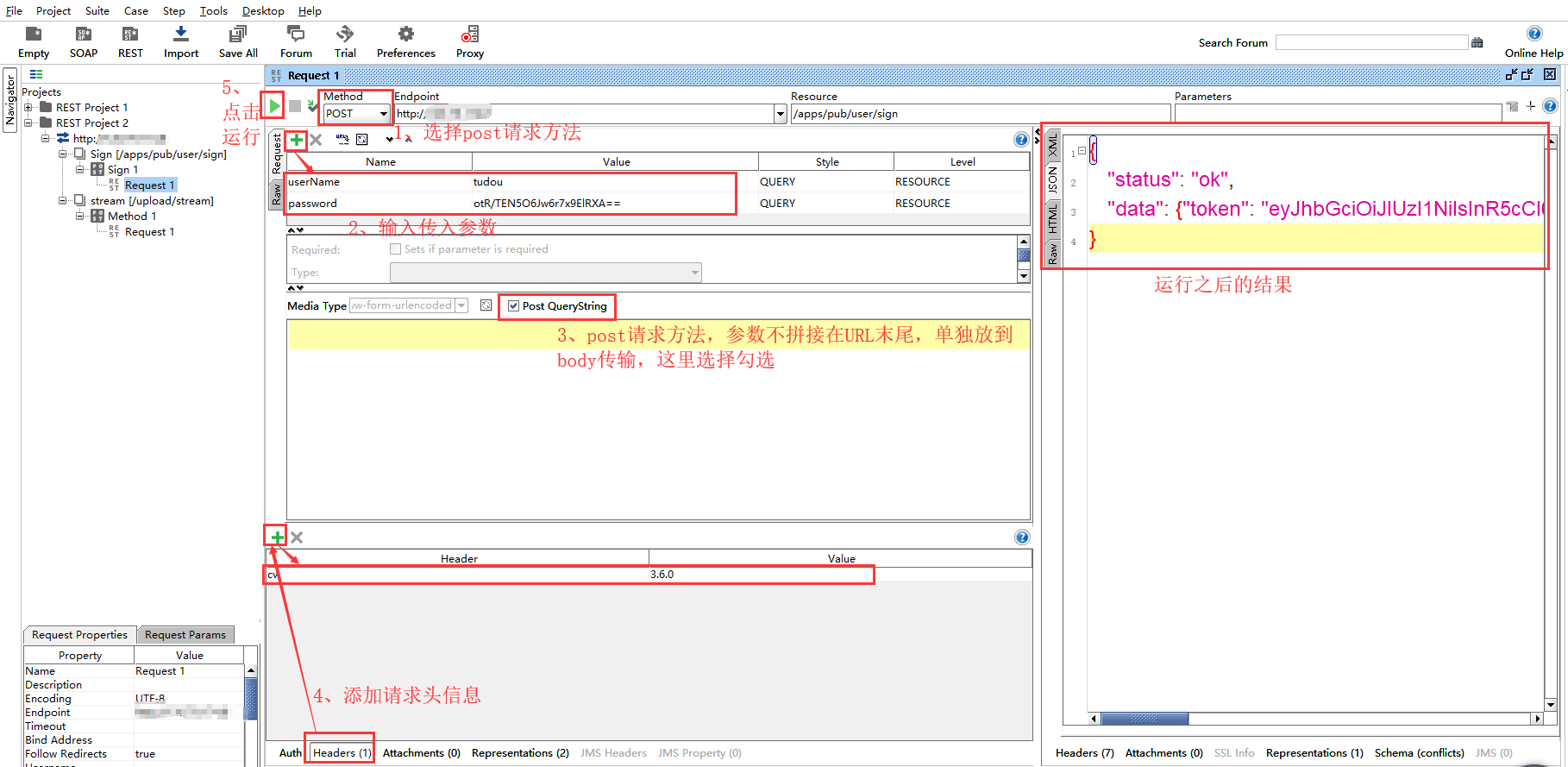The width and height of the screenshot is (1568, 767).
Task: Open the Method POST dropdown
Action: click(x=383, y=114)
